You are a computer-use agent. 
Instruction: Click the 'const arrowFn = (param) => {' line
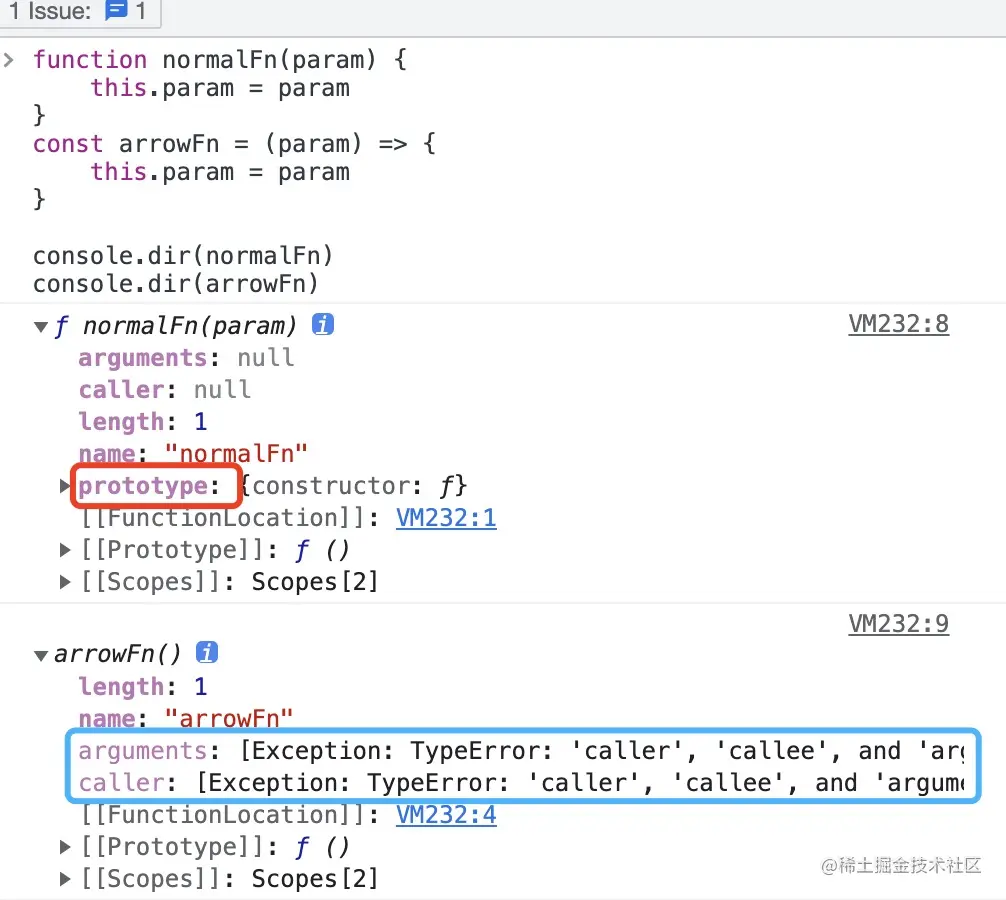[235, 144]
